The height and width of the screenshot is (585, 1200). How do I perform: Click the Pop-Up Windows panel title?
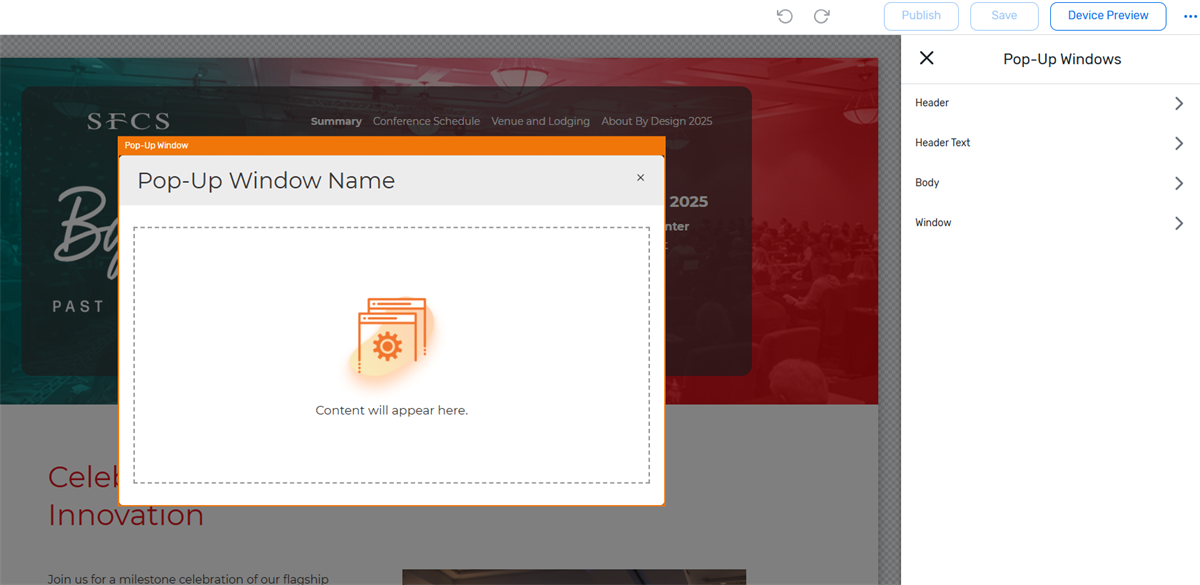1062,59
